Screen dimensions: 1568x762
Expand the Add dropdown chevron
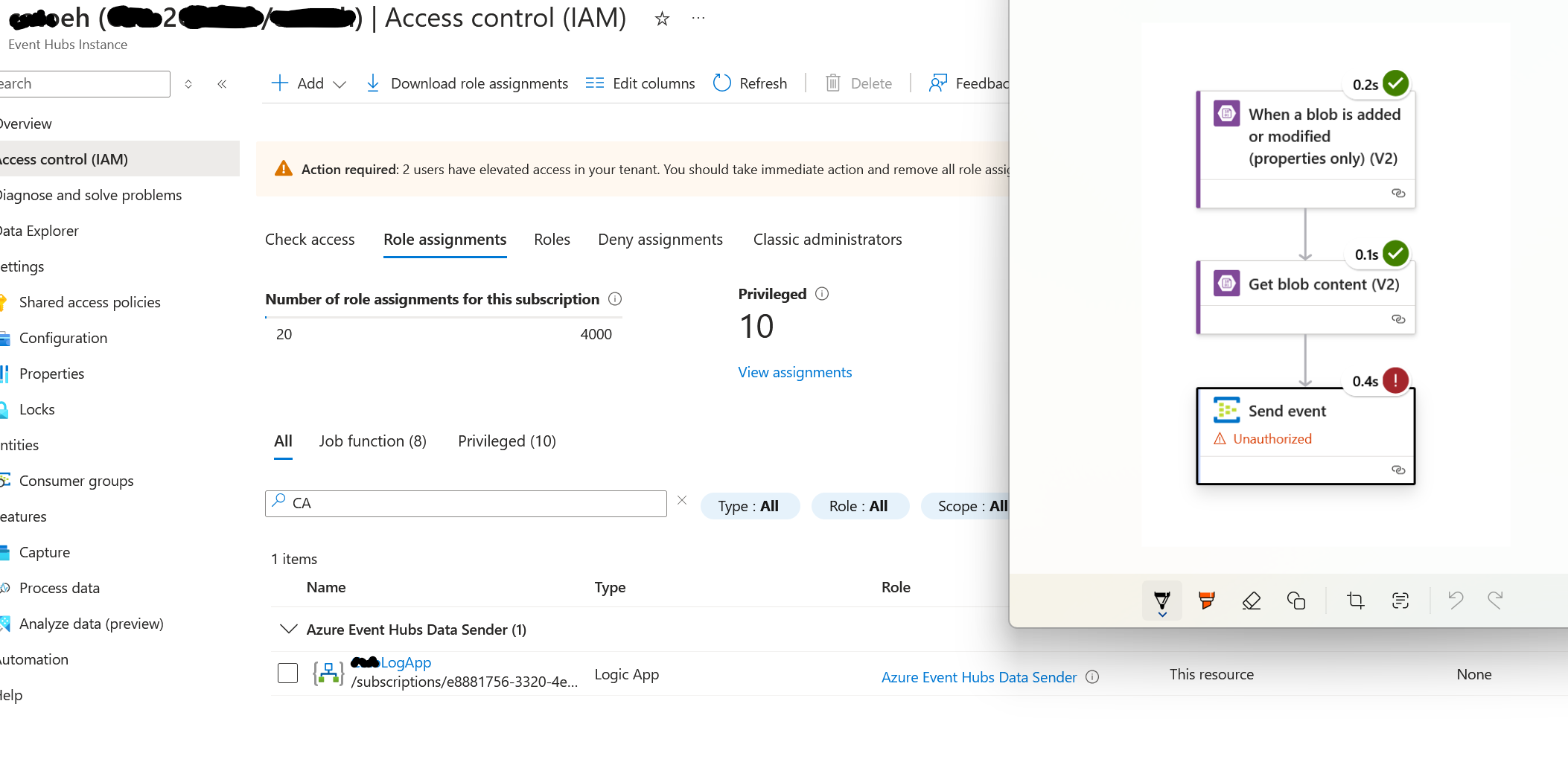340,84
